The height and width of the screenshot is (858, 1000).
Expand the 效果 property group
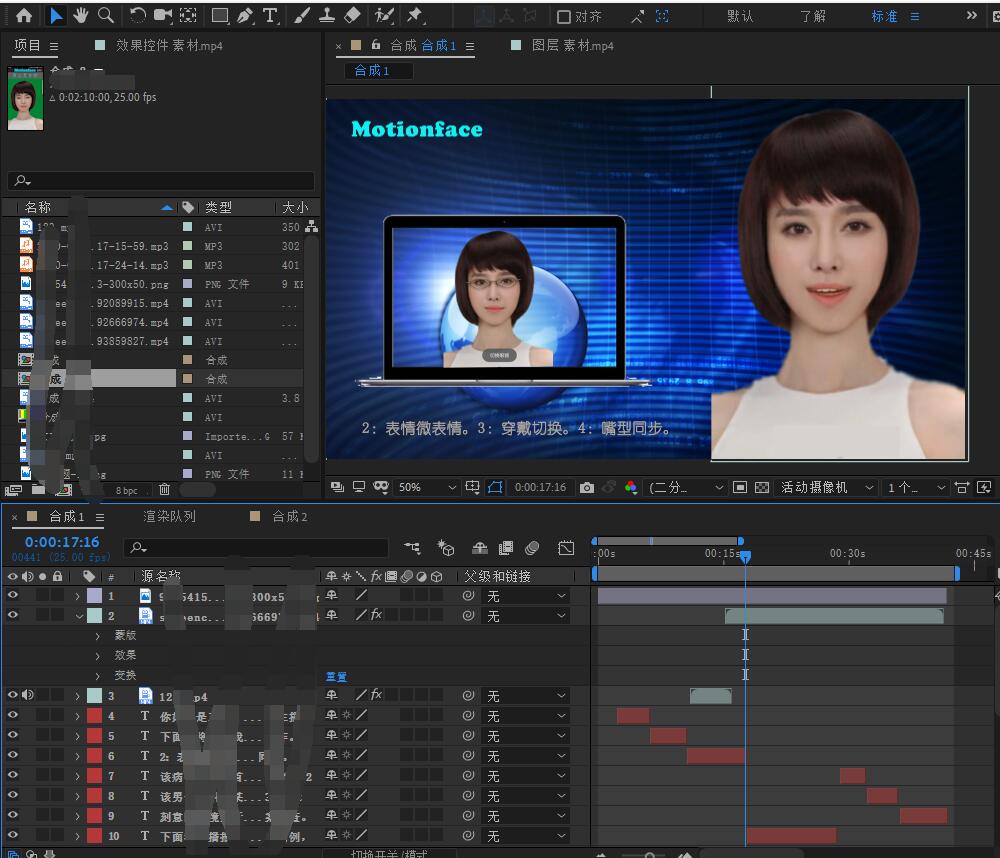point(98,656)
